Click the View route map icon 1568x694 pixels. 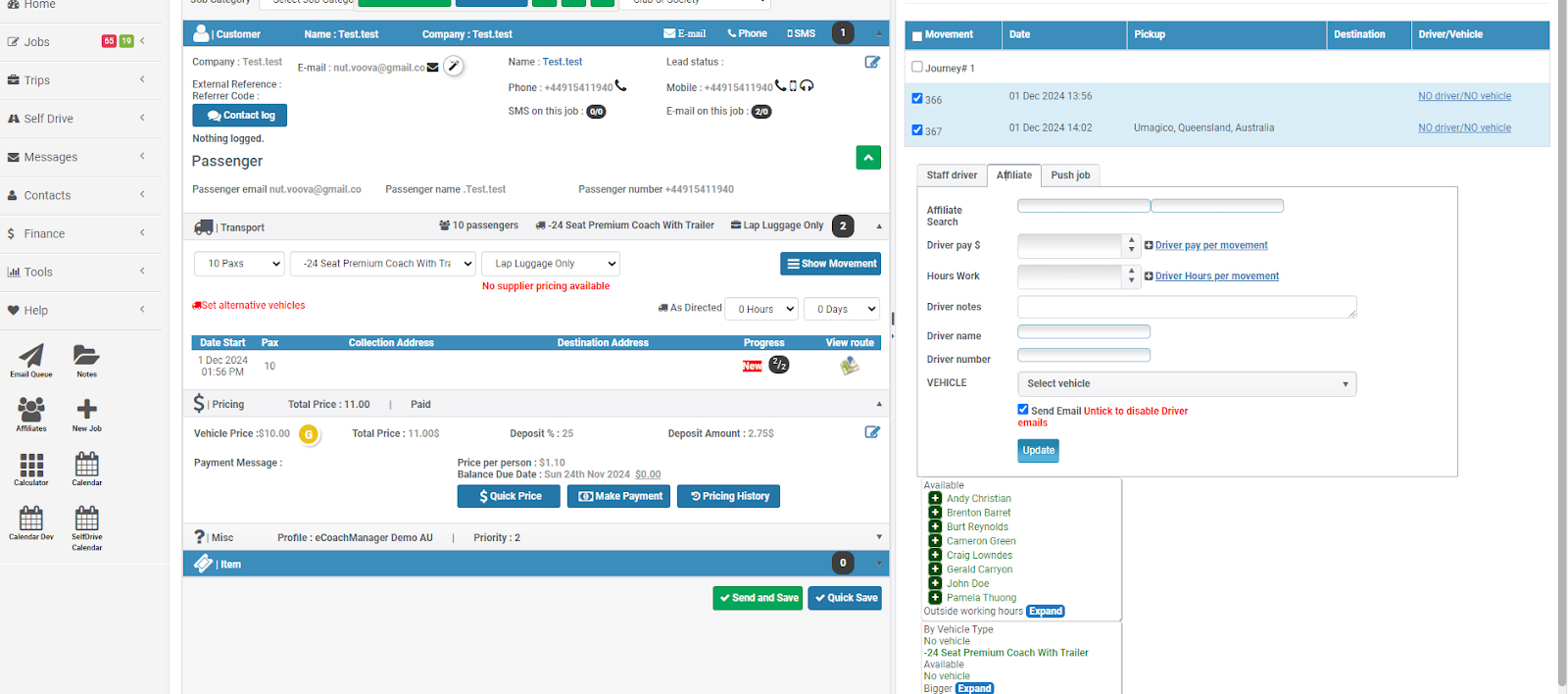coord(850,366)
